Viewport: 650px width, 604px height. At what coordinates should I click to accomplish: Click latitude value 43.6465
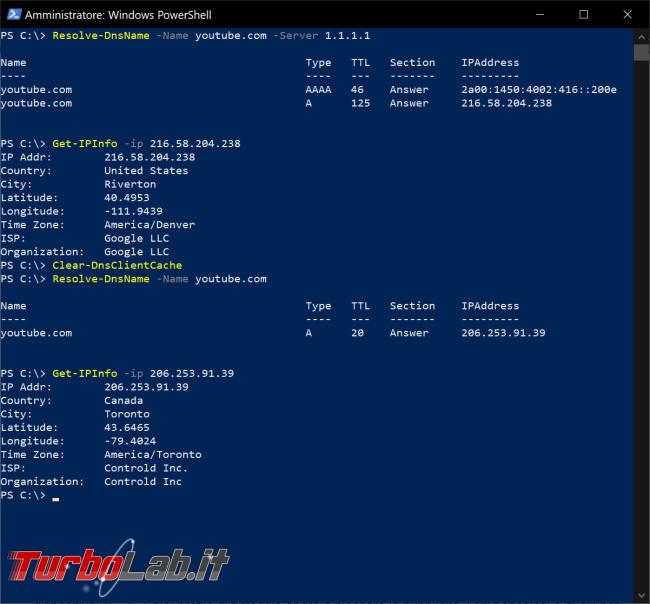pos(127,427)
